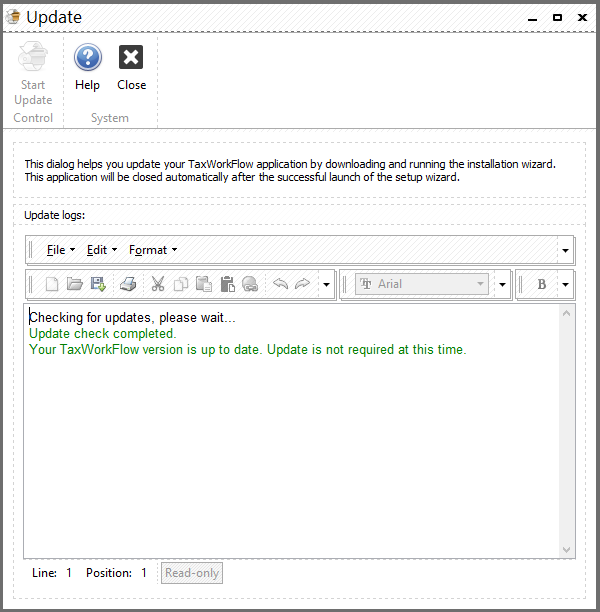Click 'Checking for updates, please wait...' line
Viewport: 600px width, 612px height.
[132, 318]
